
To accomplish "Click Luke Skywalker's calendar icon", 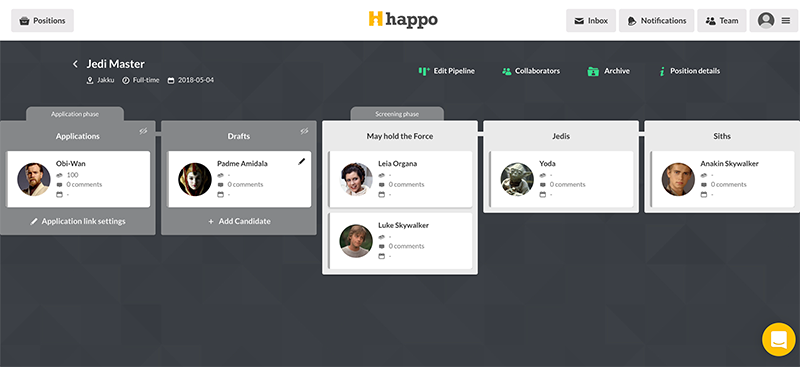I will click(x=381, y=256).
